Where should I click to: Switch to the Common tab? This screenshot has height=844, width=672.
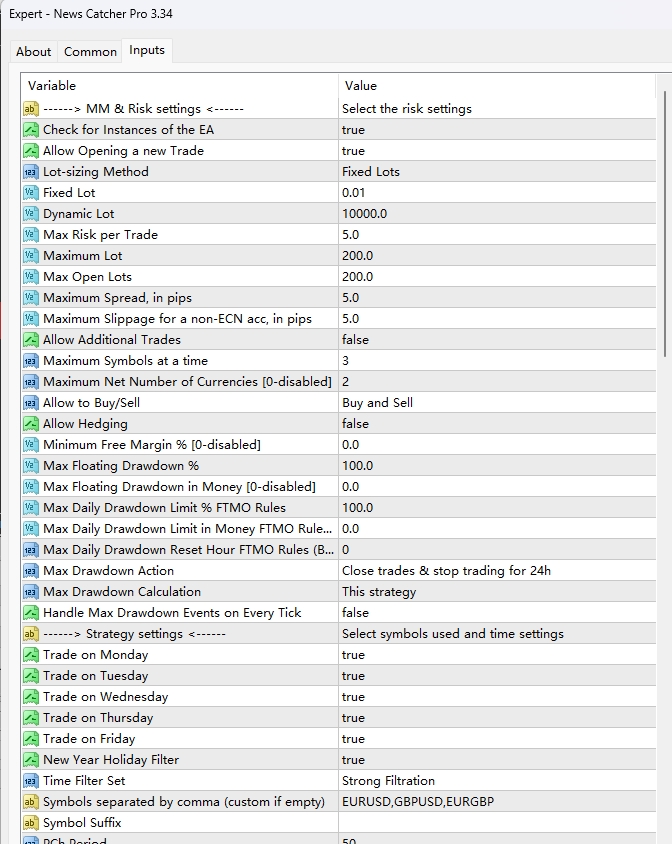pos(90,52)
